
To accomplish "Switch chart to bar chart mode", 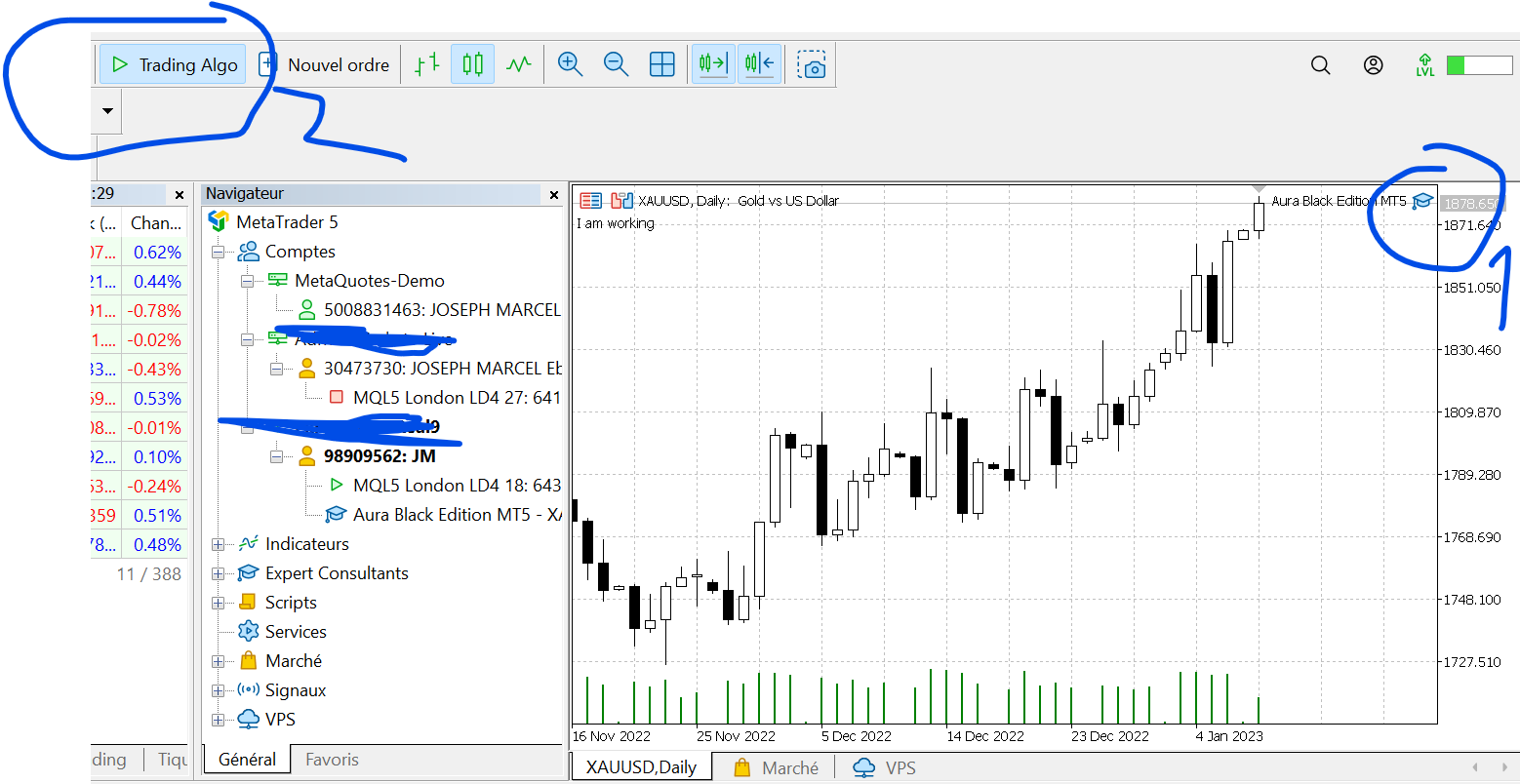I will [x=427, y=65].
